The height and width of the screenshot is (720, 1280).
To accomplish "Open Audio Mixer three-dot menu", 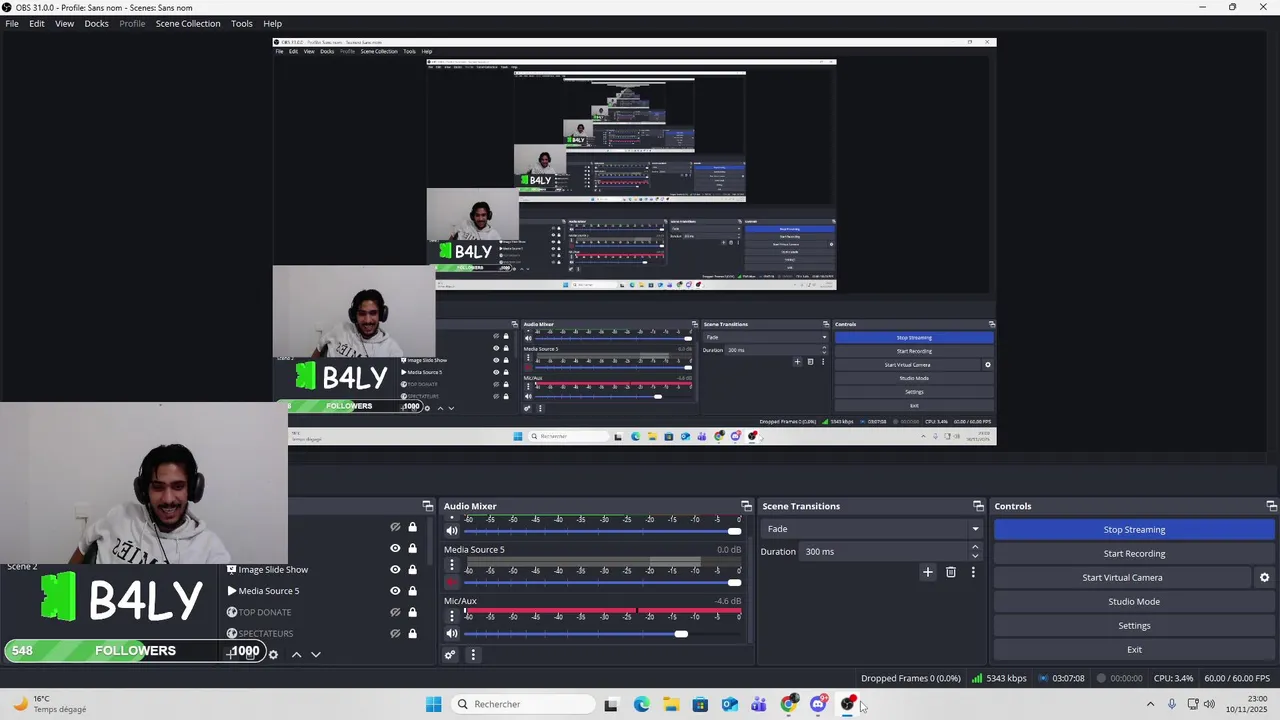I will [473, 655].
